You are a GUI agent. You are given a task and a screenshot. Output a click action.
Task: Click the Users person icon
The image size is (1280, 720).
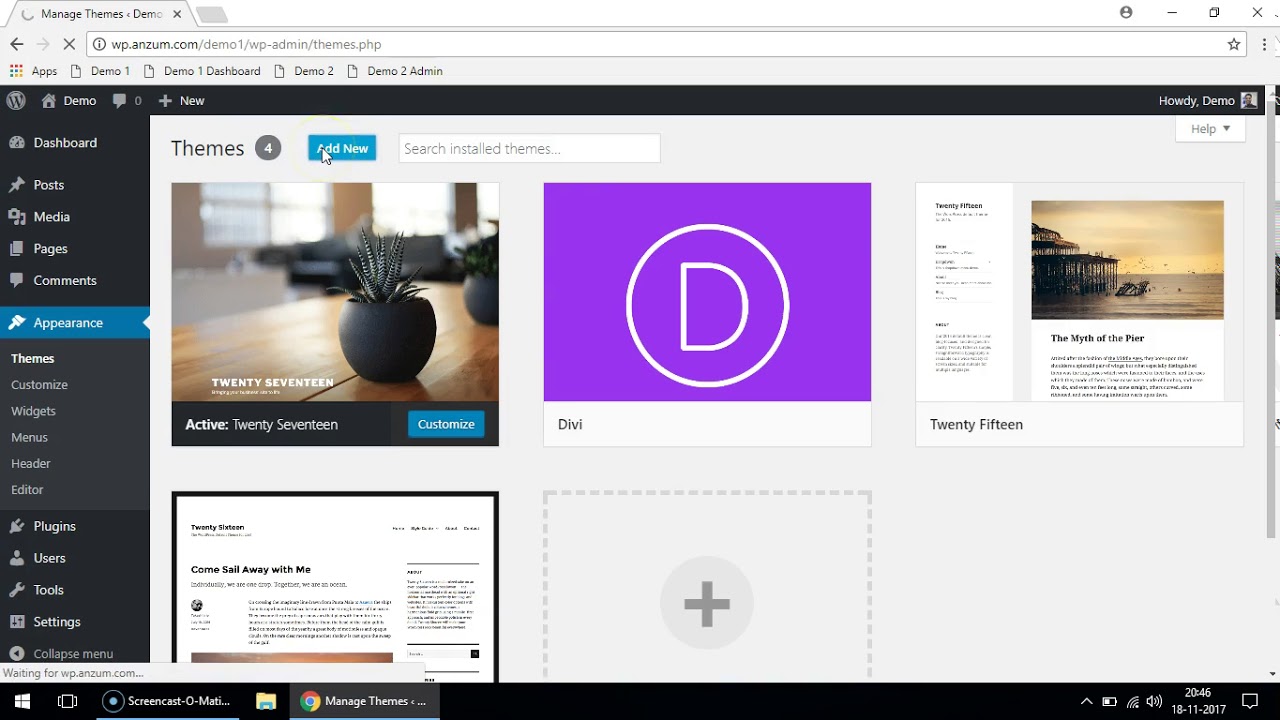(x=16, y=558)
